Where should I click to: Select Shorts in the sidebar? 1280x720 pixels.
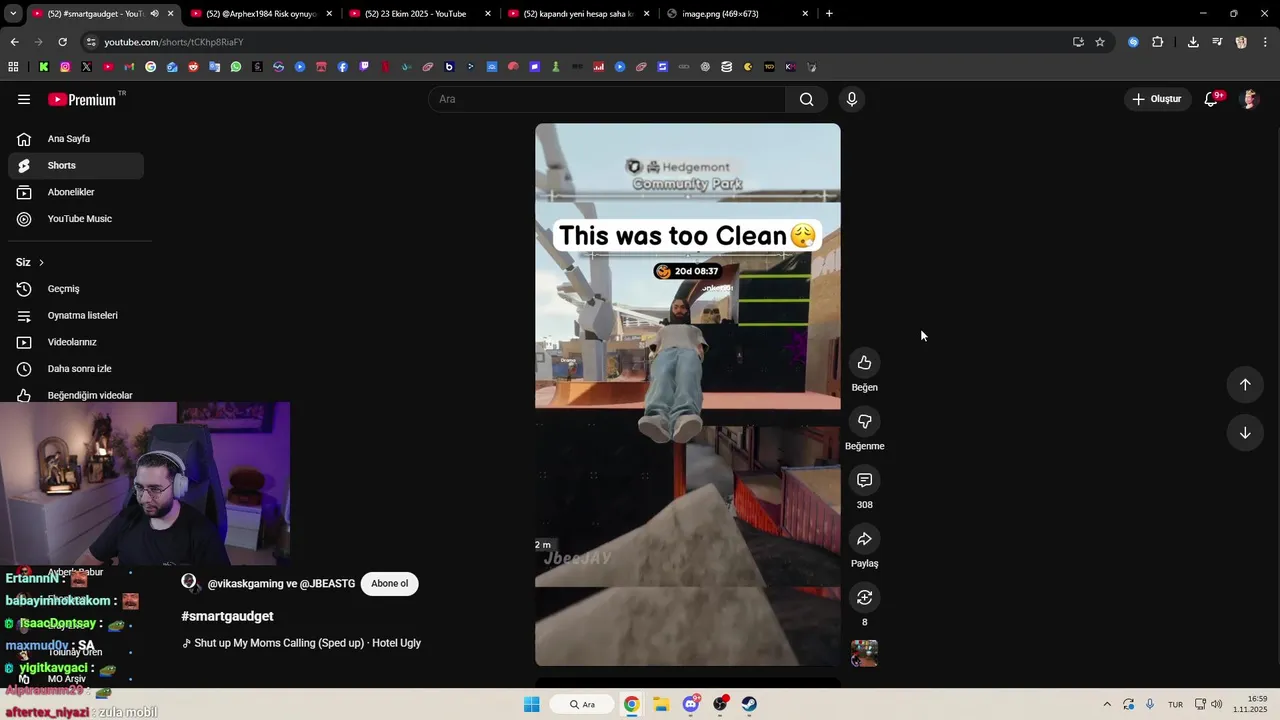point(76,166)
